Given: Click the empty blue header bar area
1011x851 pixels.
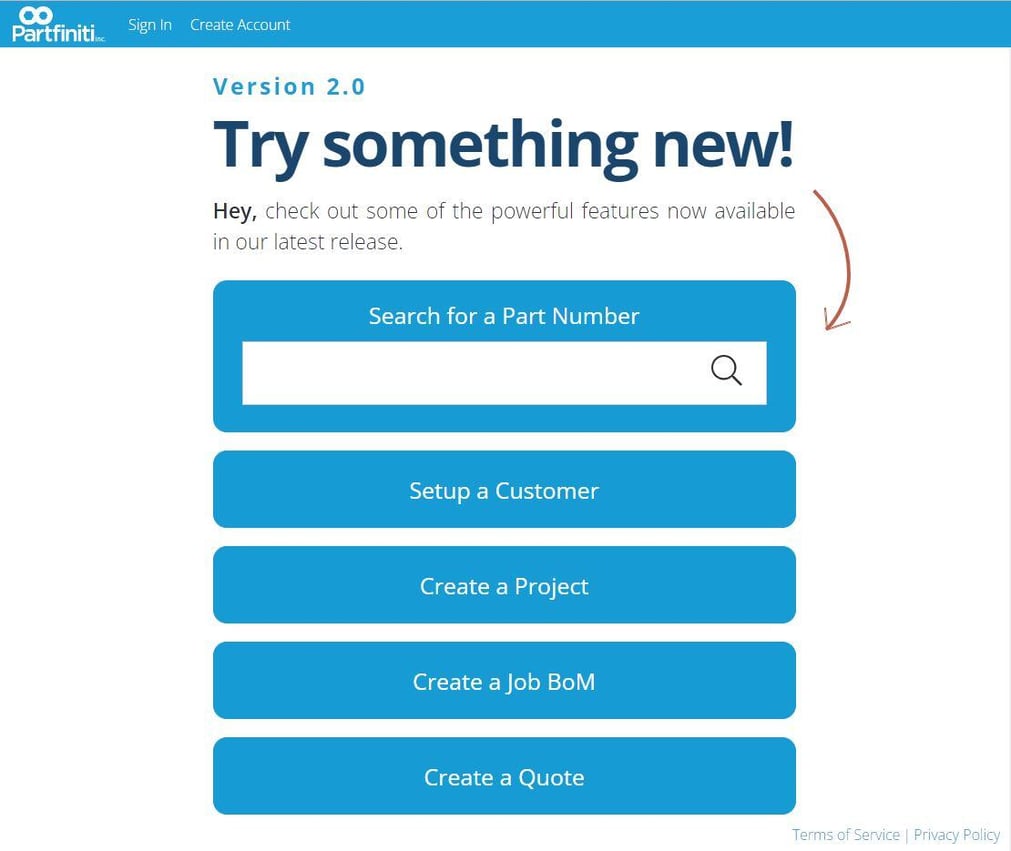Looking at the screenshot, I should pos(645,24).
